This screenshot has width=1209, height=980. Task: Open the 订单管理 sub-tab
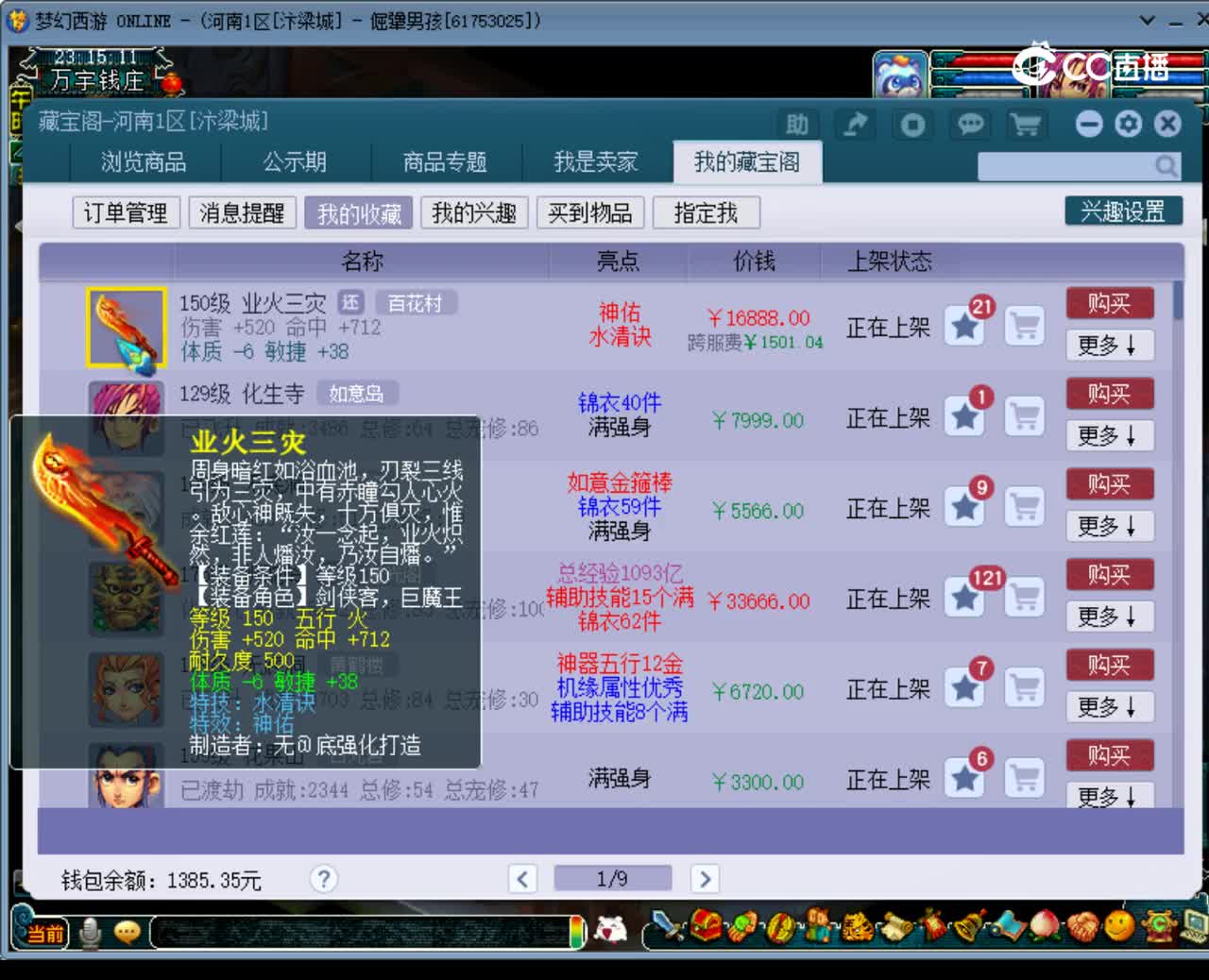click(126, 212)
